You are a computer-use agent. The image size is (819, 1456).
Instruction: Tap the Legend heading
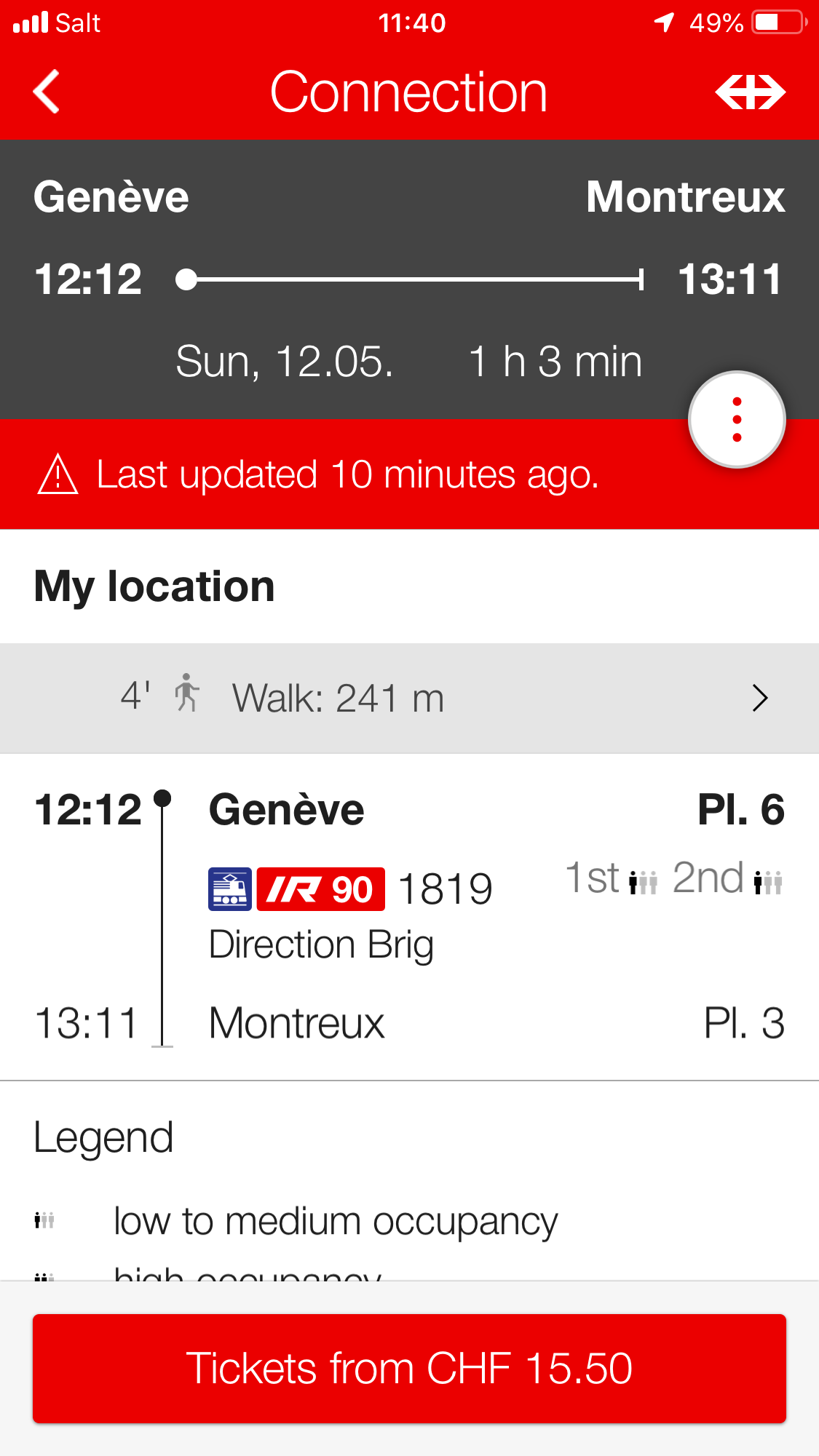(x=103, y=1137)
